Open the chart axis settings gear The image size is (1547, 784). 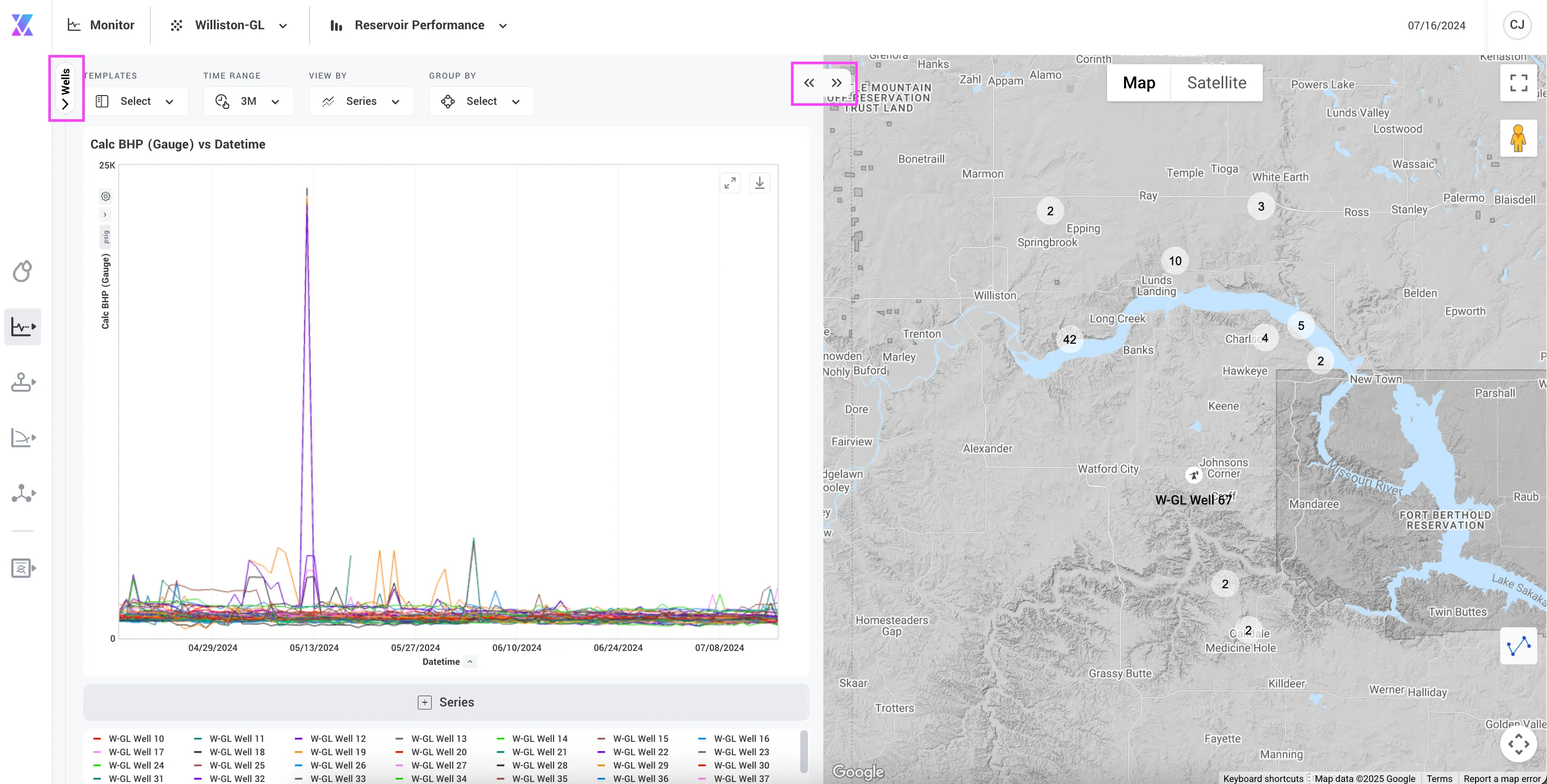point(106,196)
